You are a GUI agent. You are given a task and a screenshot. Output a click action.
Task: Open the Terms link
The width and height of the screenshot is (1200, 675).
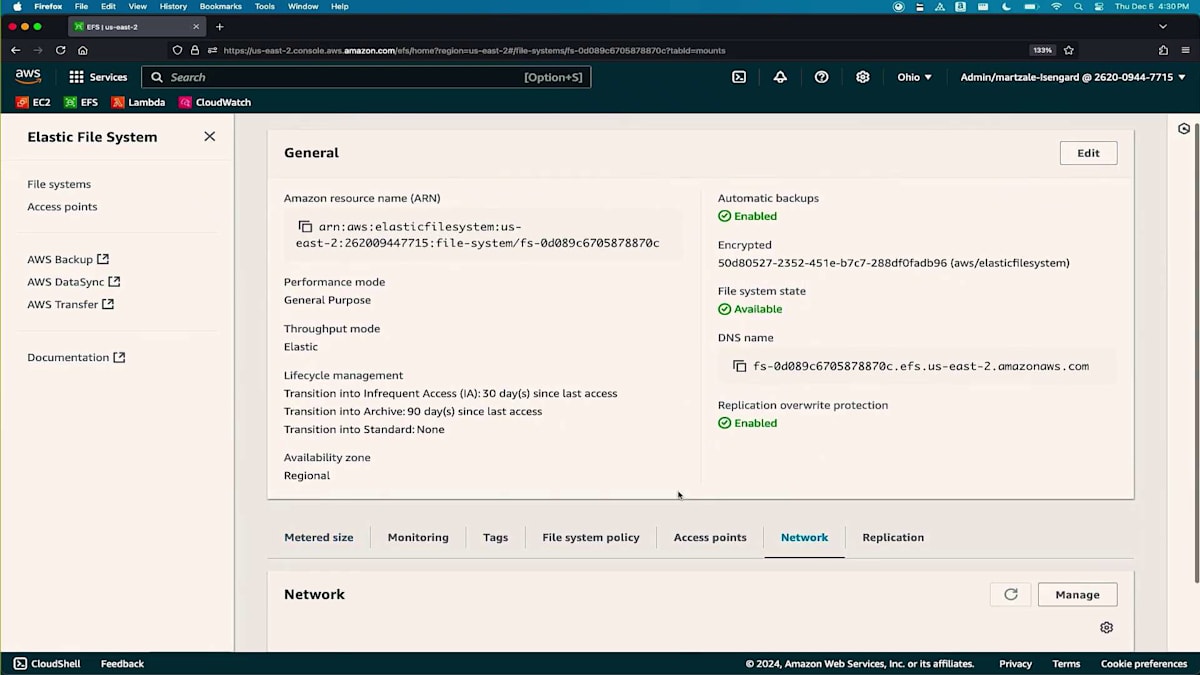[x=1066, y=663]
